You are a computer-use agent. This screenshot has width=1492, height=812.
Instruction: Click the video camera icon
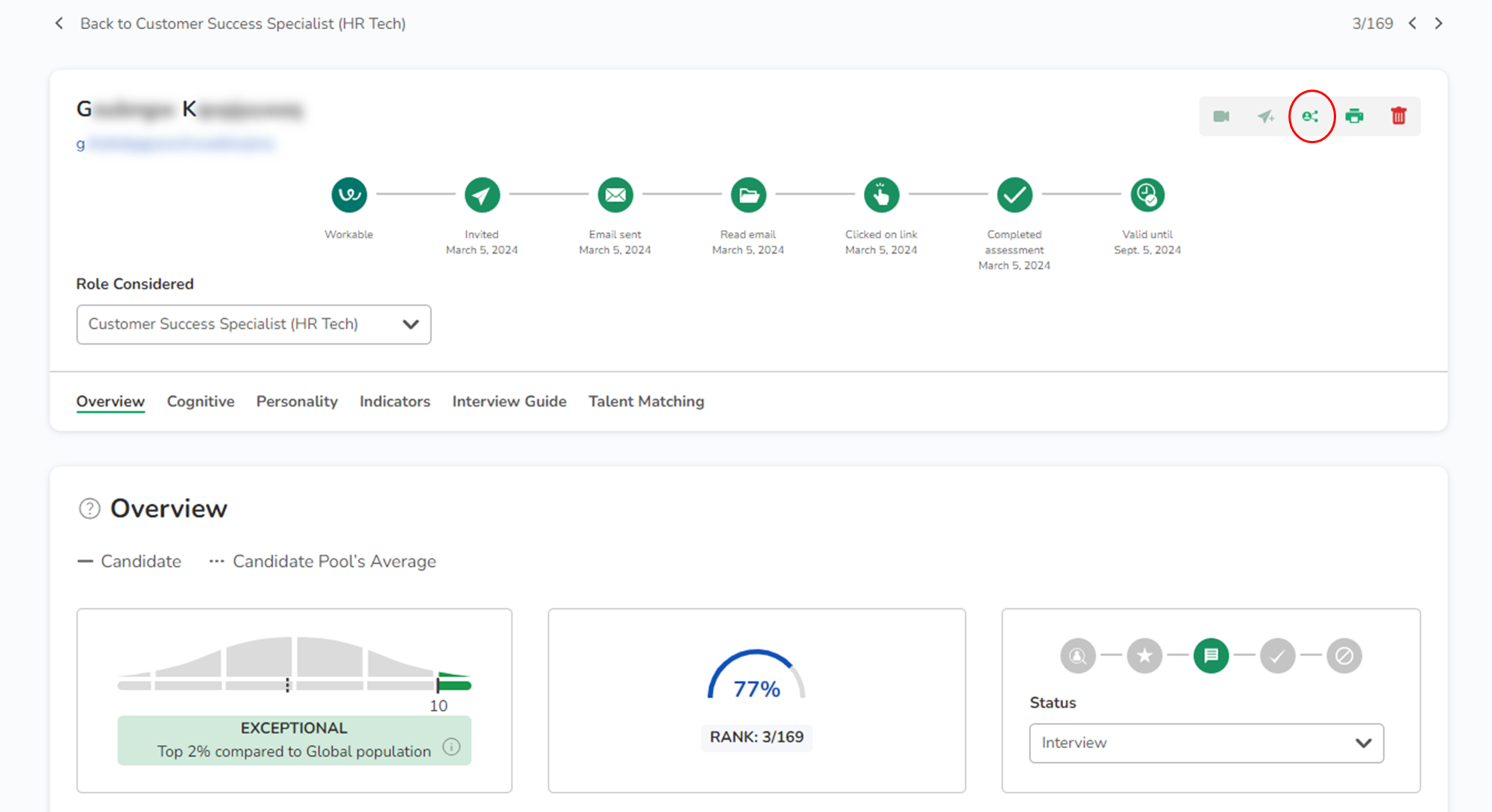(x=1221, y=116)
